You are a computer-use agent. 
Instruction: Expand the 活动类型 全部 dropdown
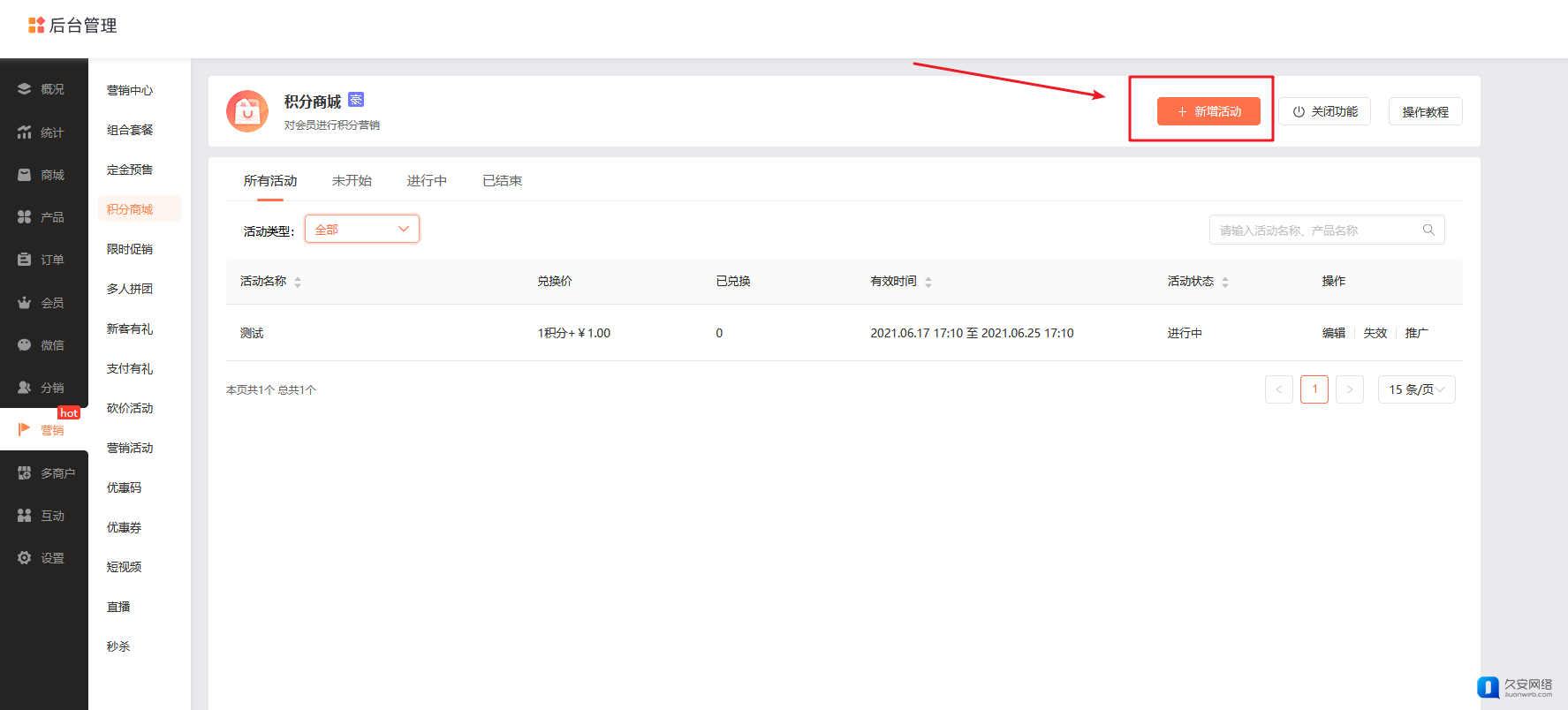pos(362,229)
